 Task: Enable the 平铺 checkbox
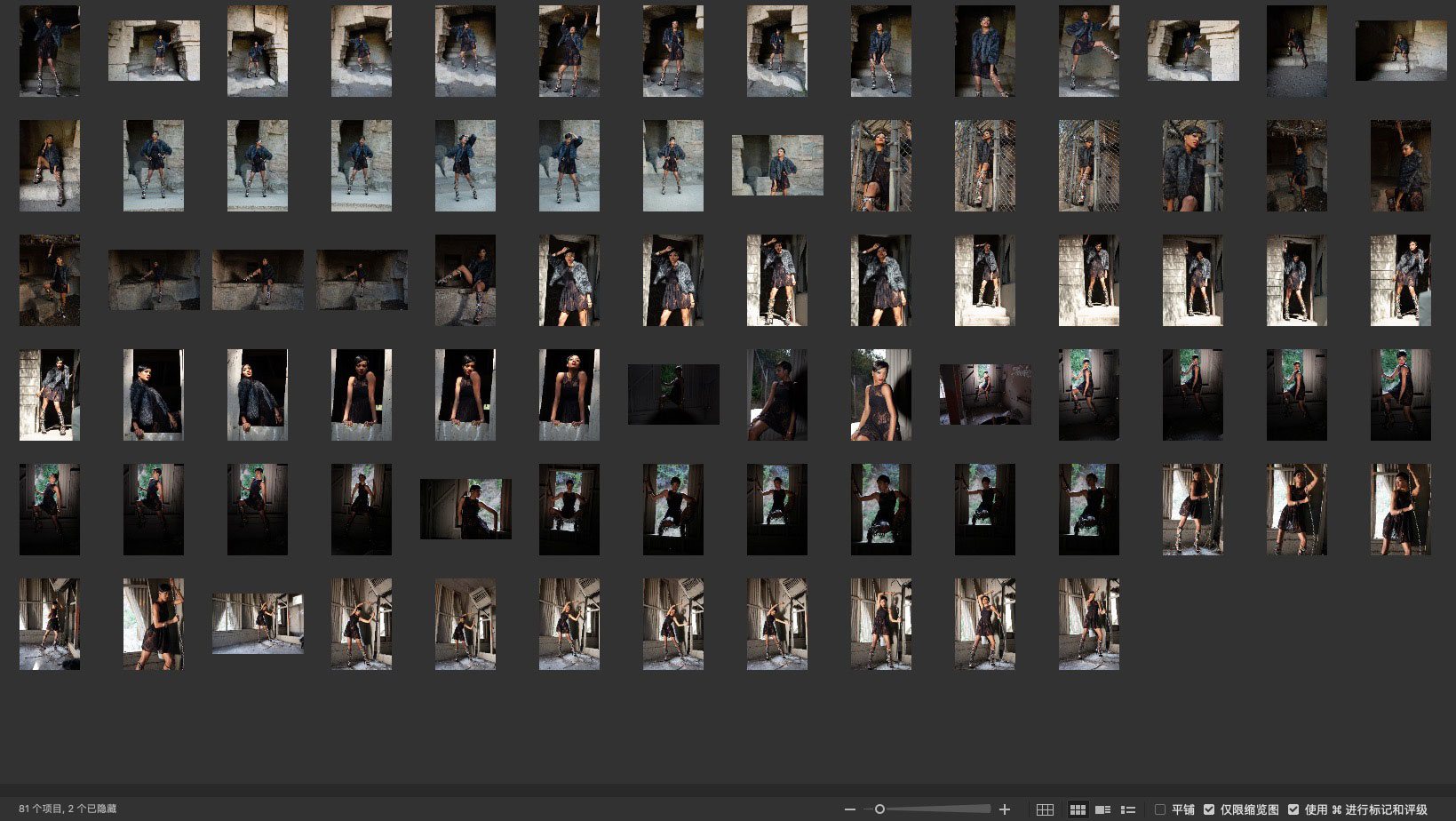pos(1160,809)
